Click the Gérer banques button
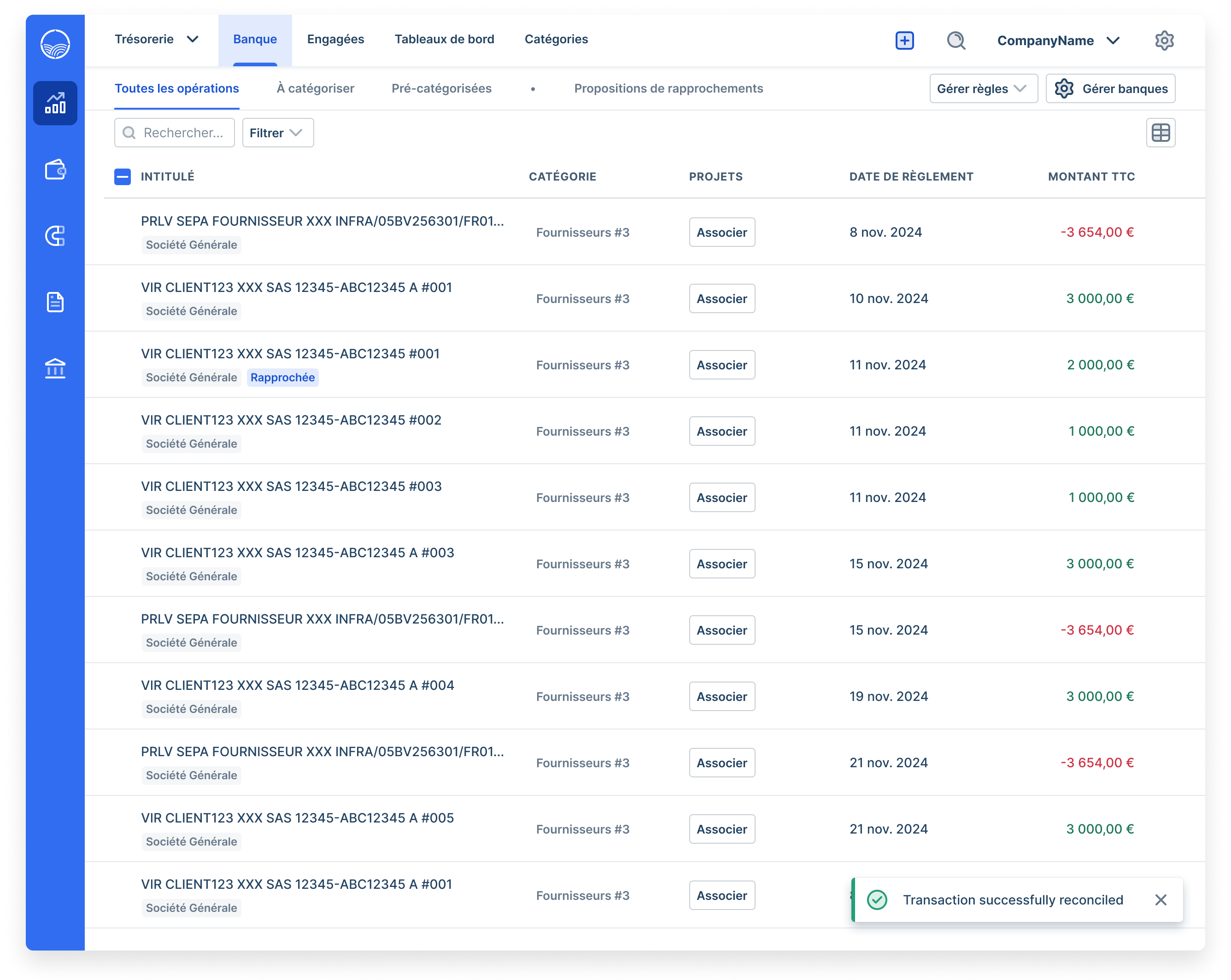Image resolution: width=1231 pixels, height=980 pixels. pos(1110,89)
